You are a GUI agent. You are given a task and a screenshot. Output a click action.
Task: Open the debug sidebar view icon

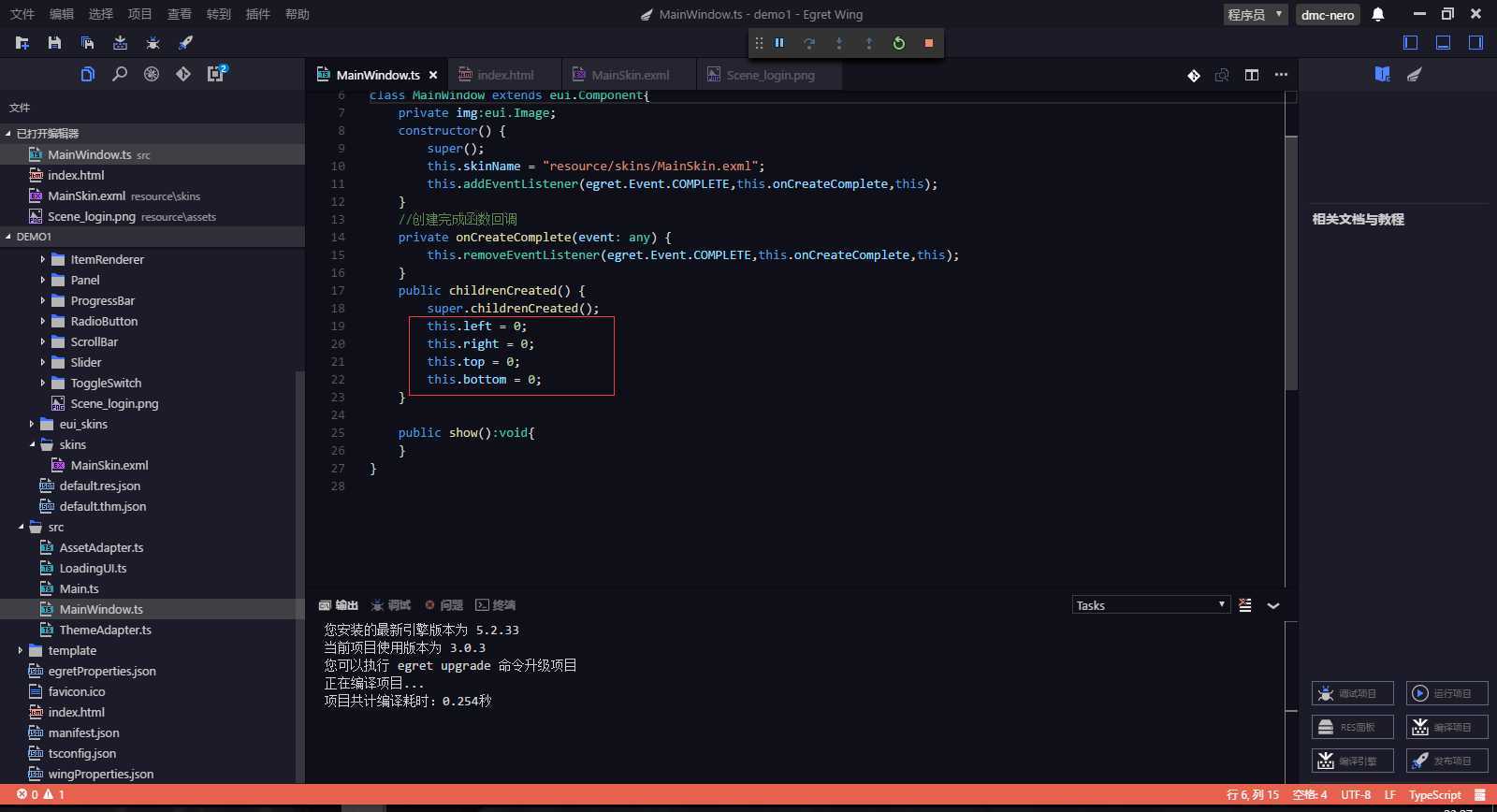coord(152,74)
